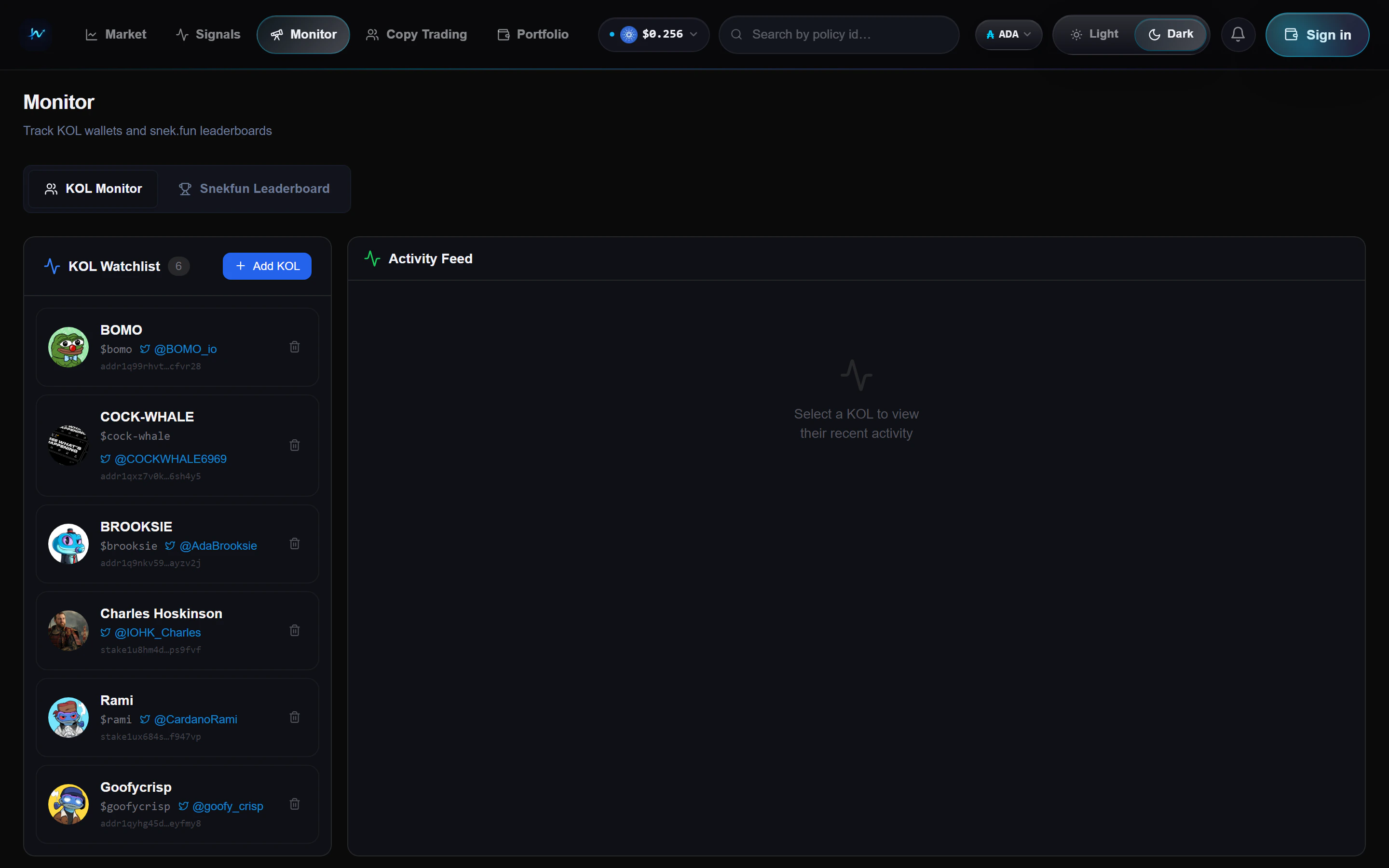Switch to Light theme

coord(1094,34)
